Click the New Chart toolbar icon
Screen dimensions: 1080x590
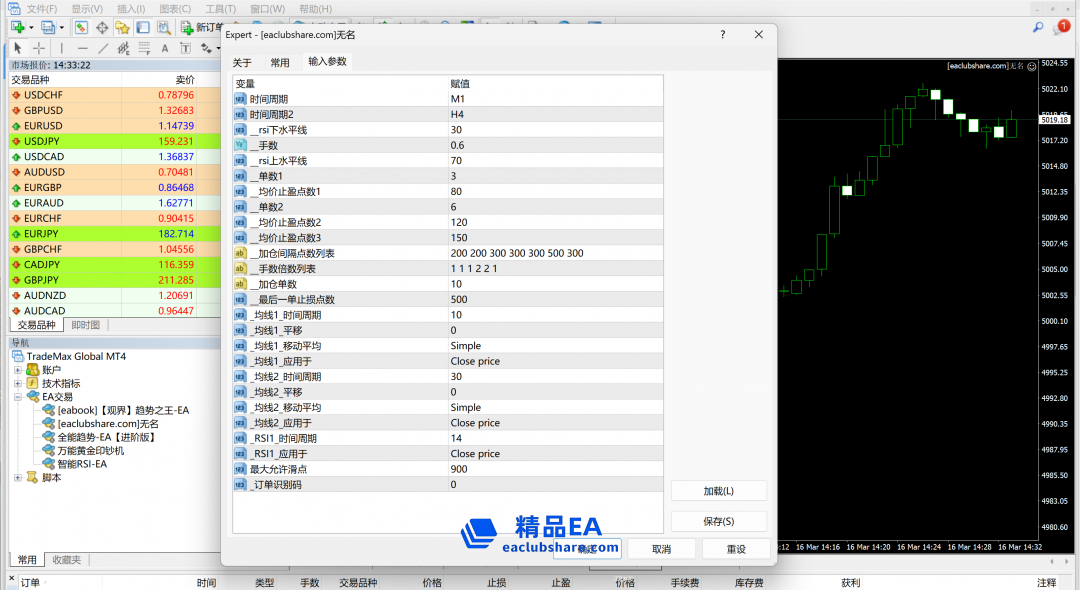point(17,27)
